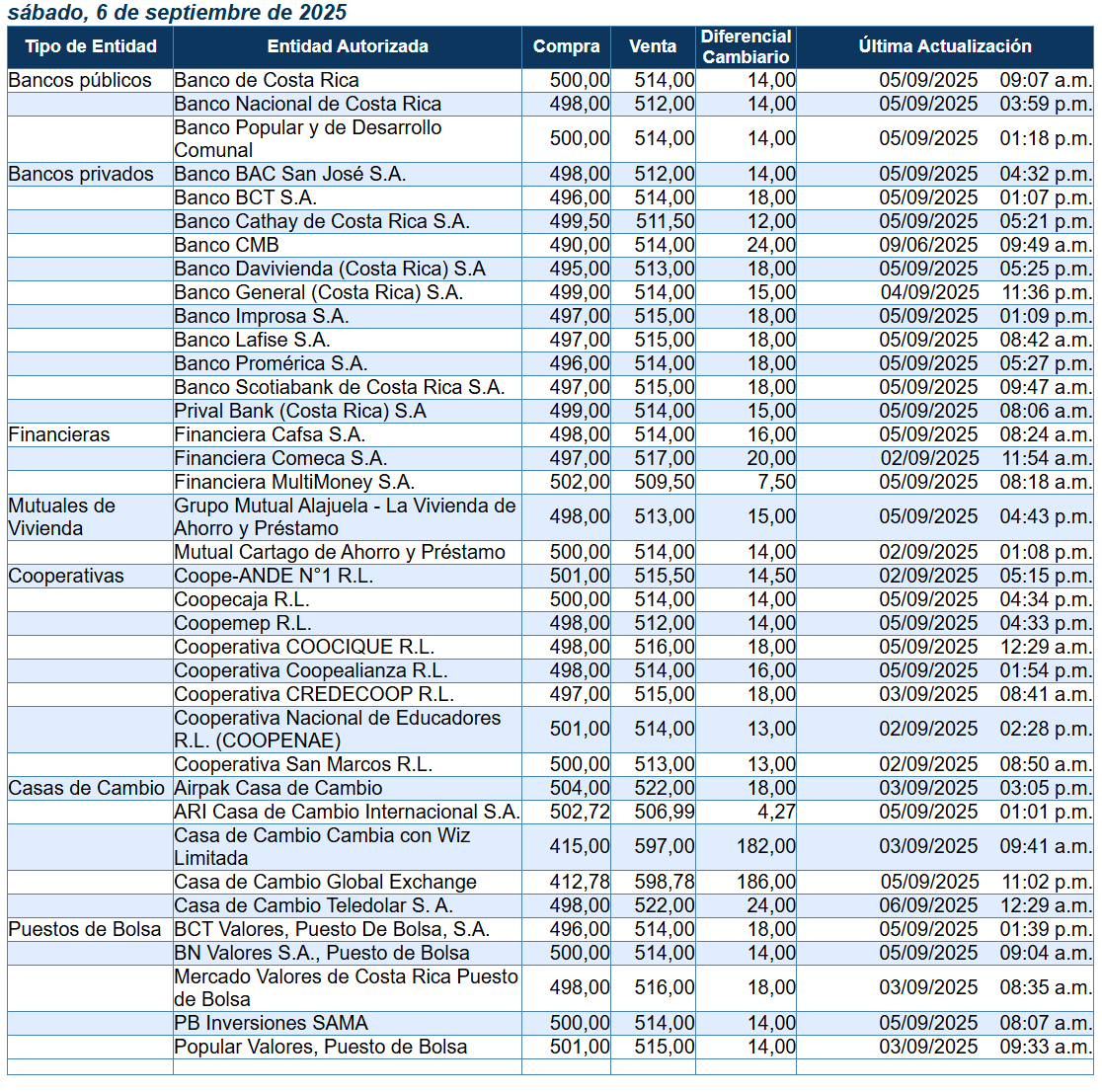Select 'Cooperativa Nacional de Educadores R.L. (COOPENAE)'
Viewport: 1102px width, 1092px height.
pos(338,730)
